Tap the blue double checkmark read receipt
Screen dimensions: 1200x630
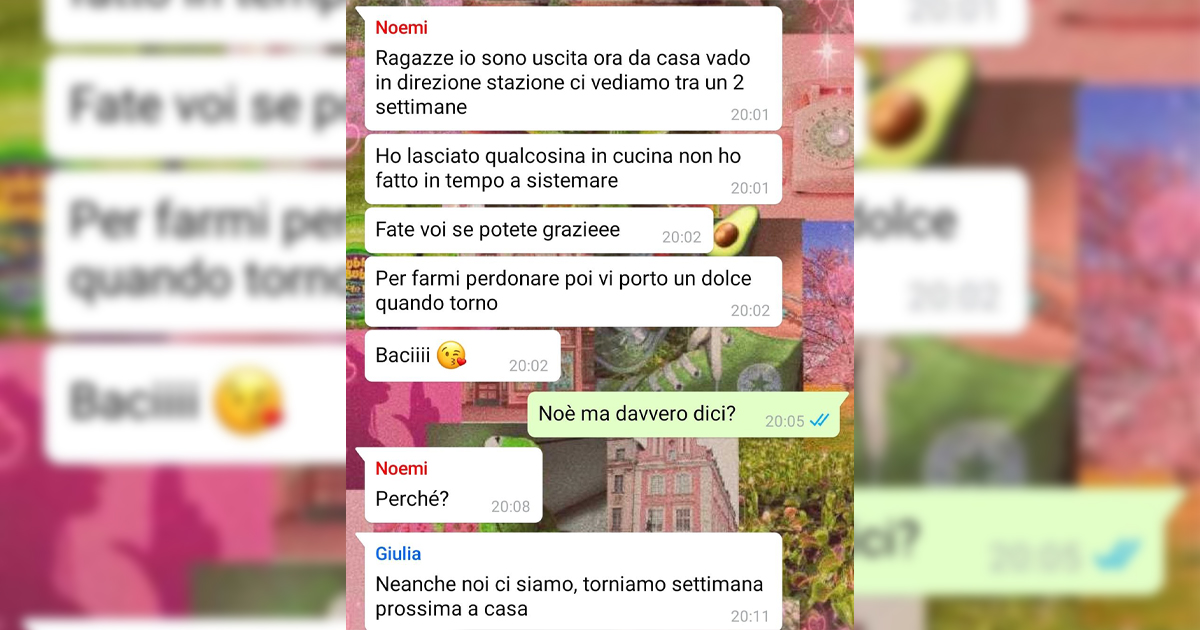(820, 421)
